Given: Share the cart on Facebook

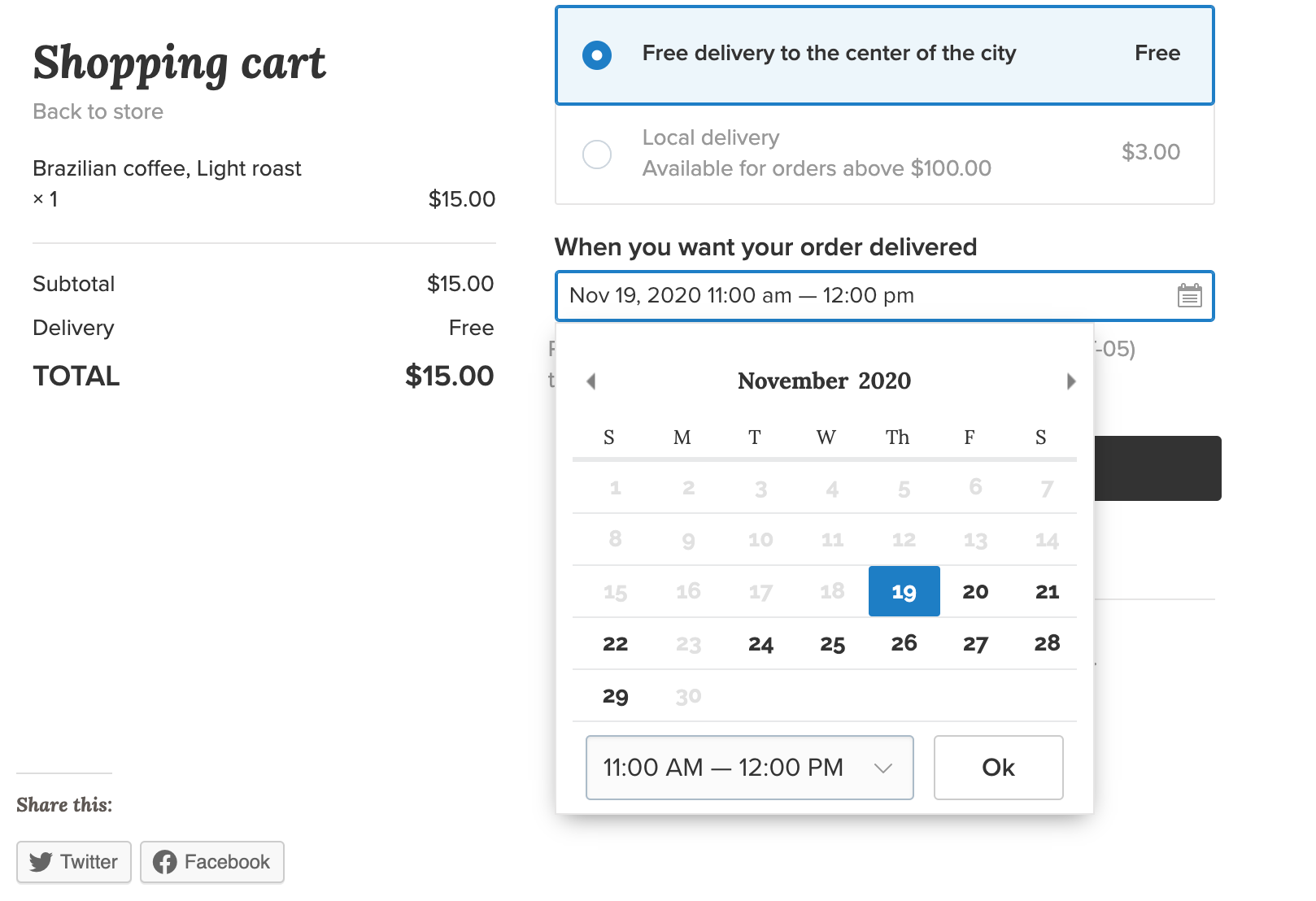Looking at the screenshot, I should (211, 862).
